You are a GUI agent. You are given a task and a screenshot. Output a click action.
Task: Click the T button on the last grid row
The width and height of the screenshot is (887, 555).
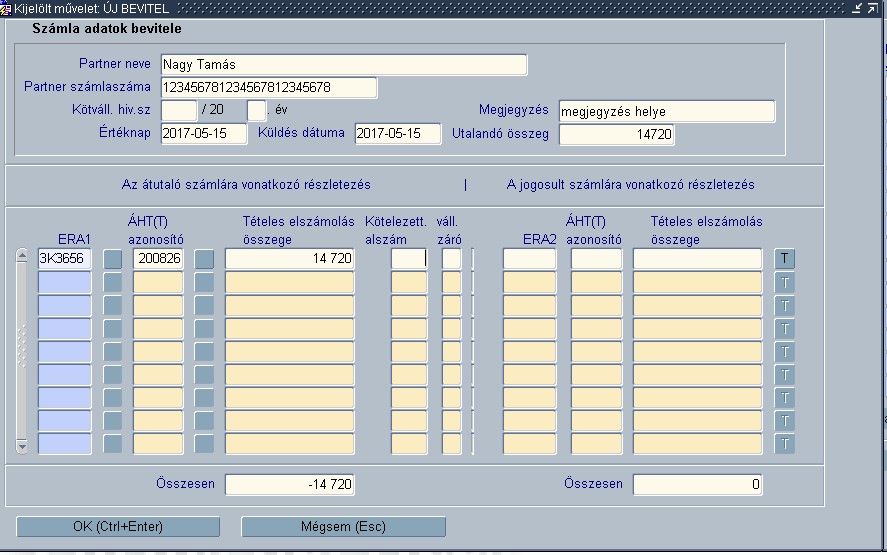[x=784, y=444]
